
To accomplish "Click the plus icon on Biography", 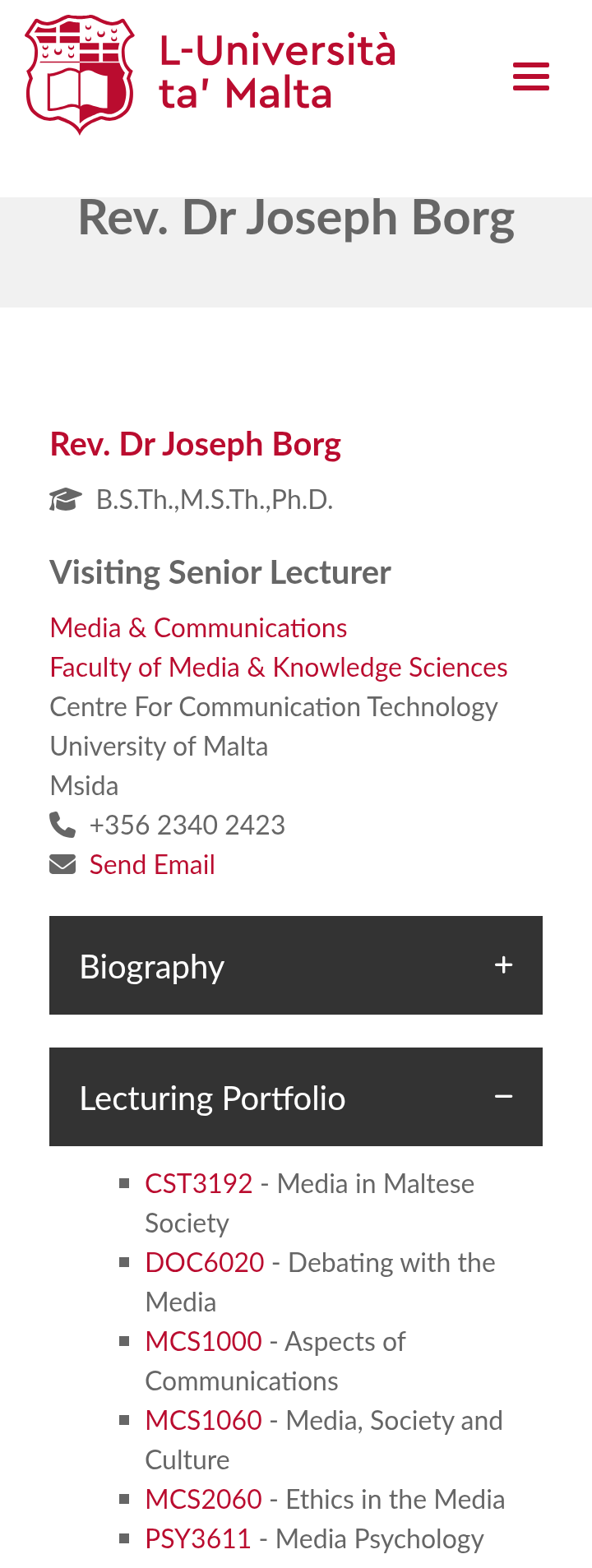I will (x=504, y=965).
